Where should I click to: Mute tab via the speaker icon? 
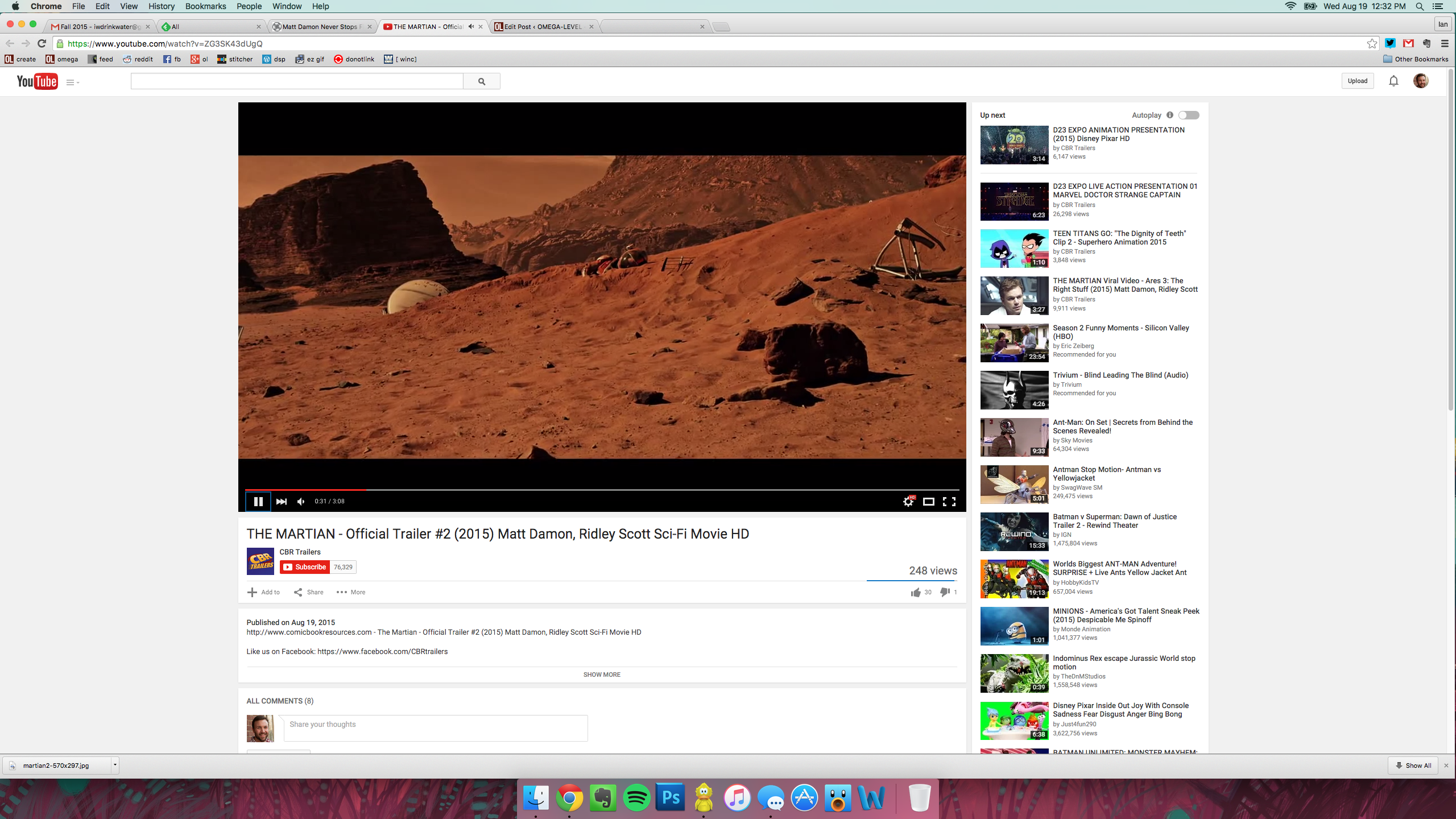coord(471,27)
